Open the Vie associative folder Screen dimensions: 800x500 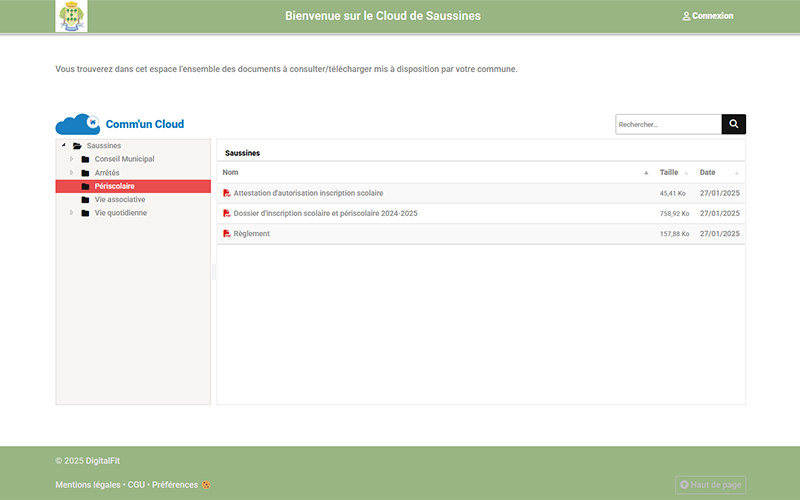(x=120, y=199)
